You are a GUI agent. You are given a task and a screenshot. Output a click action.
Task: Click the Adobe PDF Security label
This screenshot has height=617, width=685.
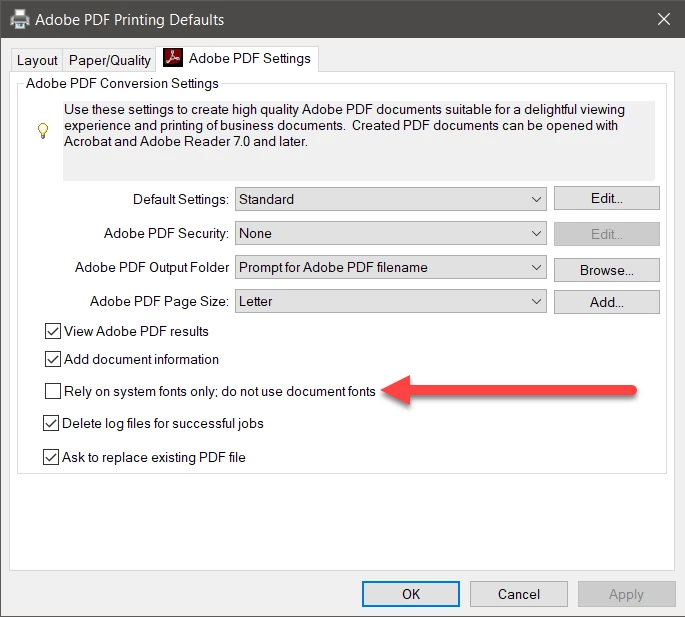(x=166, y=233)
